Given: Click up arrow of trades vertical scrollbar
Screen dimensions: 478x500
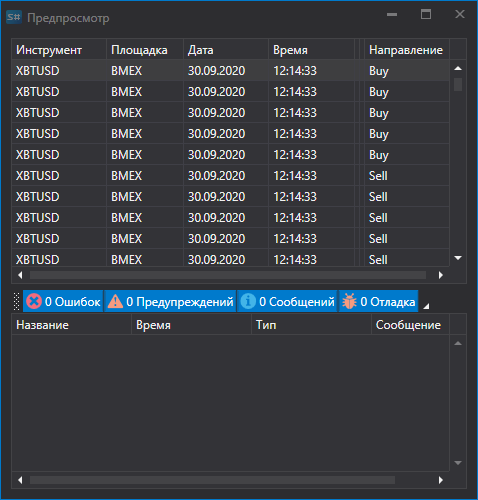Looking at the screenshot, I should point(458,68).
